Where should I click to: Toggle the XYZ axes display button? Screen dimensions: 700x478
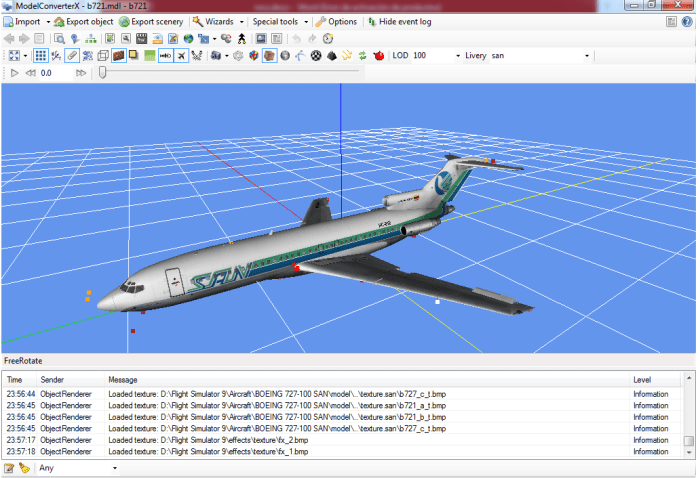tap(56, 56)
